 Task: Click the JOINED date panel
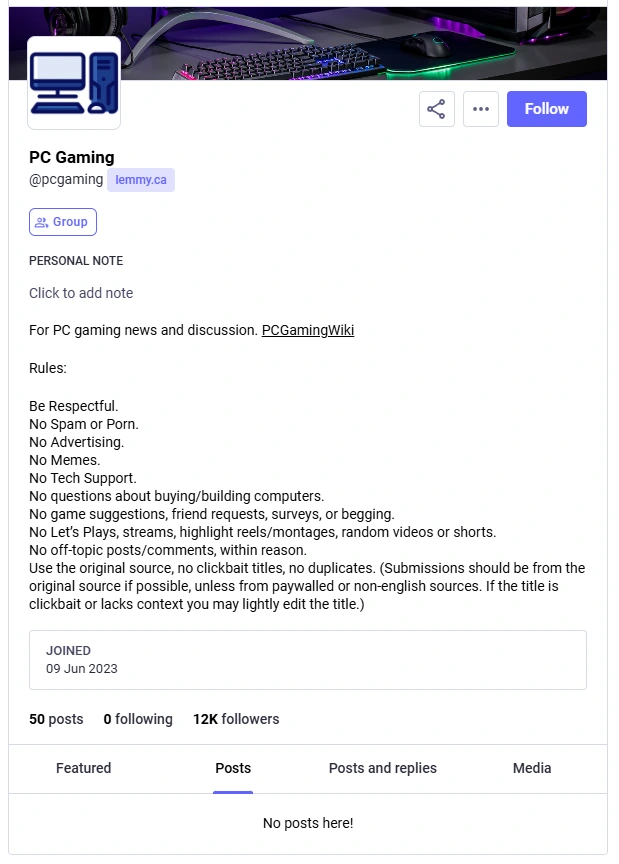(307, 660)
